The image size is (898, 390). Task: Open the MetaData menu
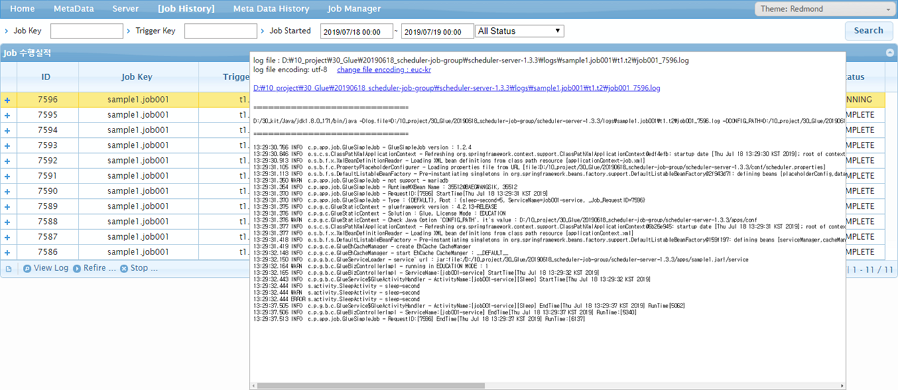[74, 9]
